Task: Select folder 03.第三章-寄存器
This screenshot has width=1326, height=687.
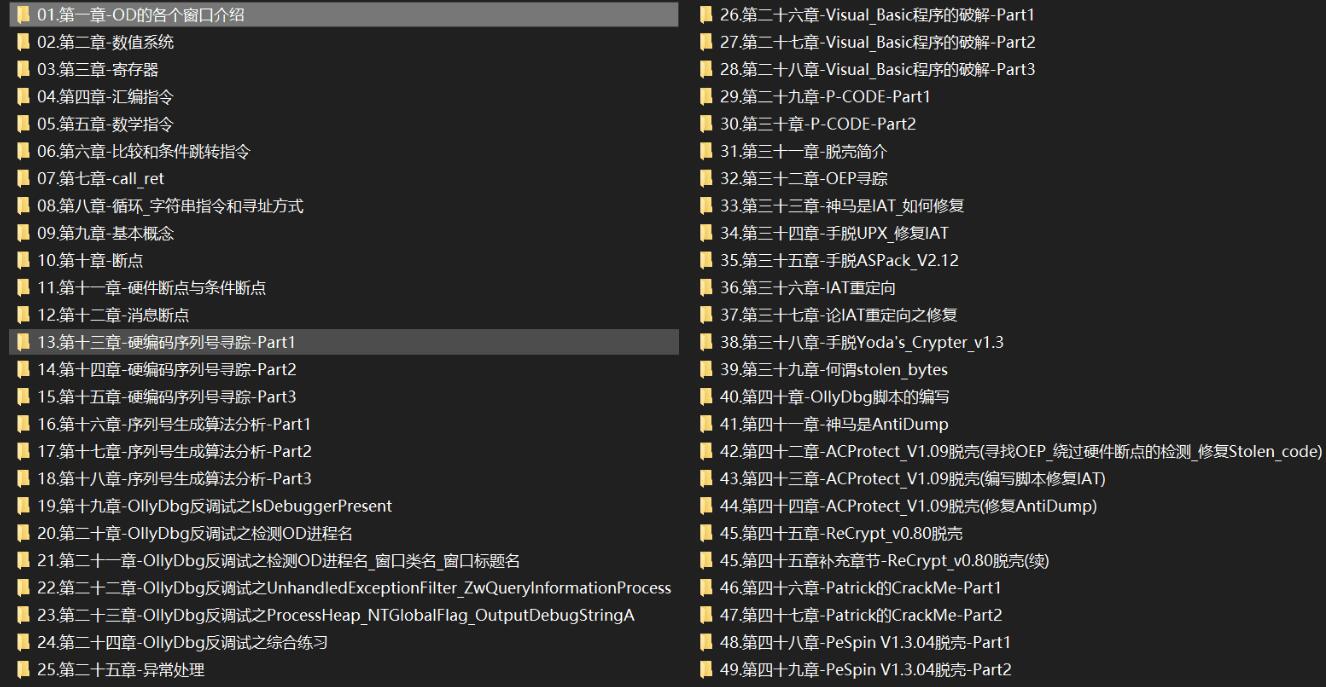Action: (x=98, y=70)
